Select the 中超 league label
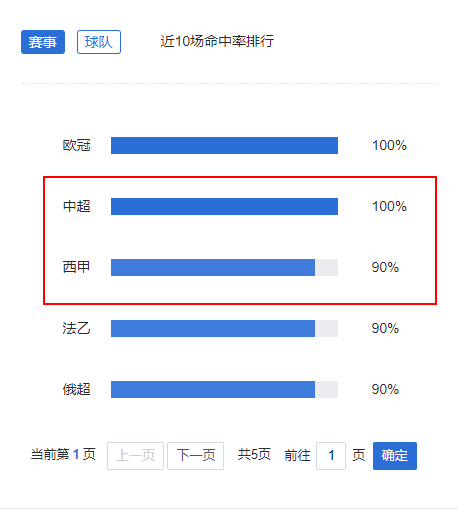458x509 pixels. click(76, 206)
